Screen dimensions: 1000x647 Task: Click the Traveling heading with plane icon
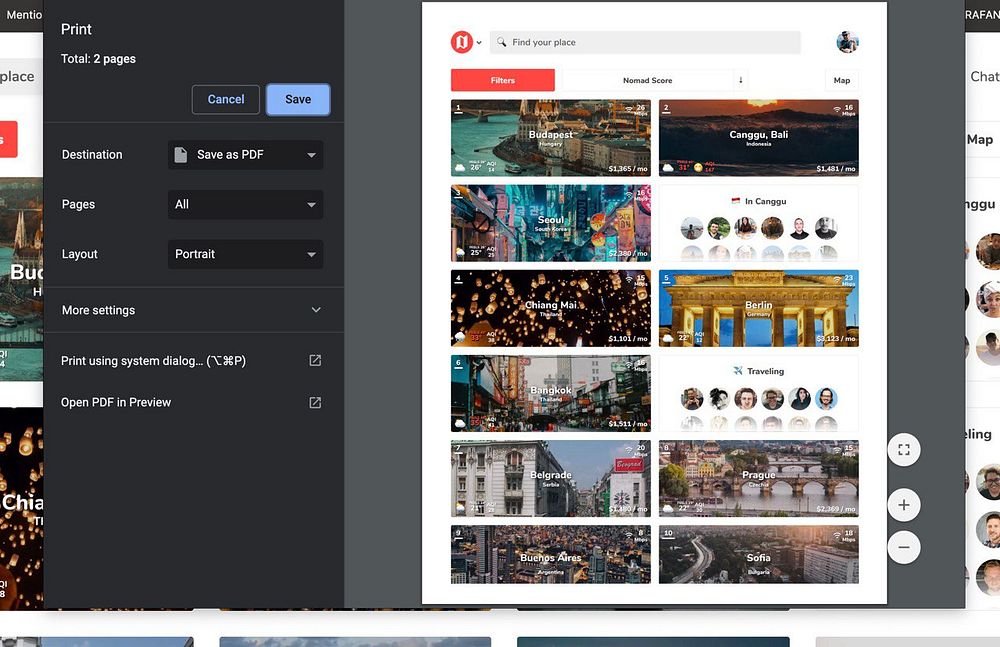pyautogui.click(x=758, y=371)
